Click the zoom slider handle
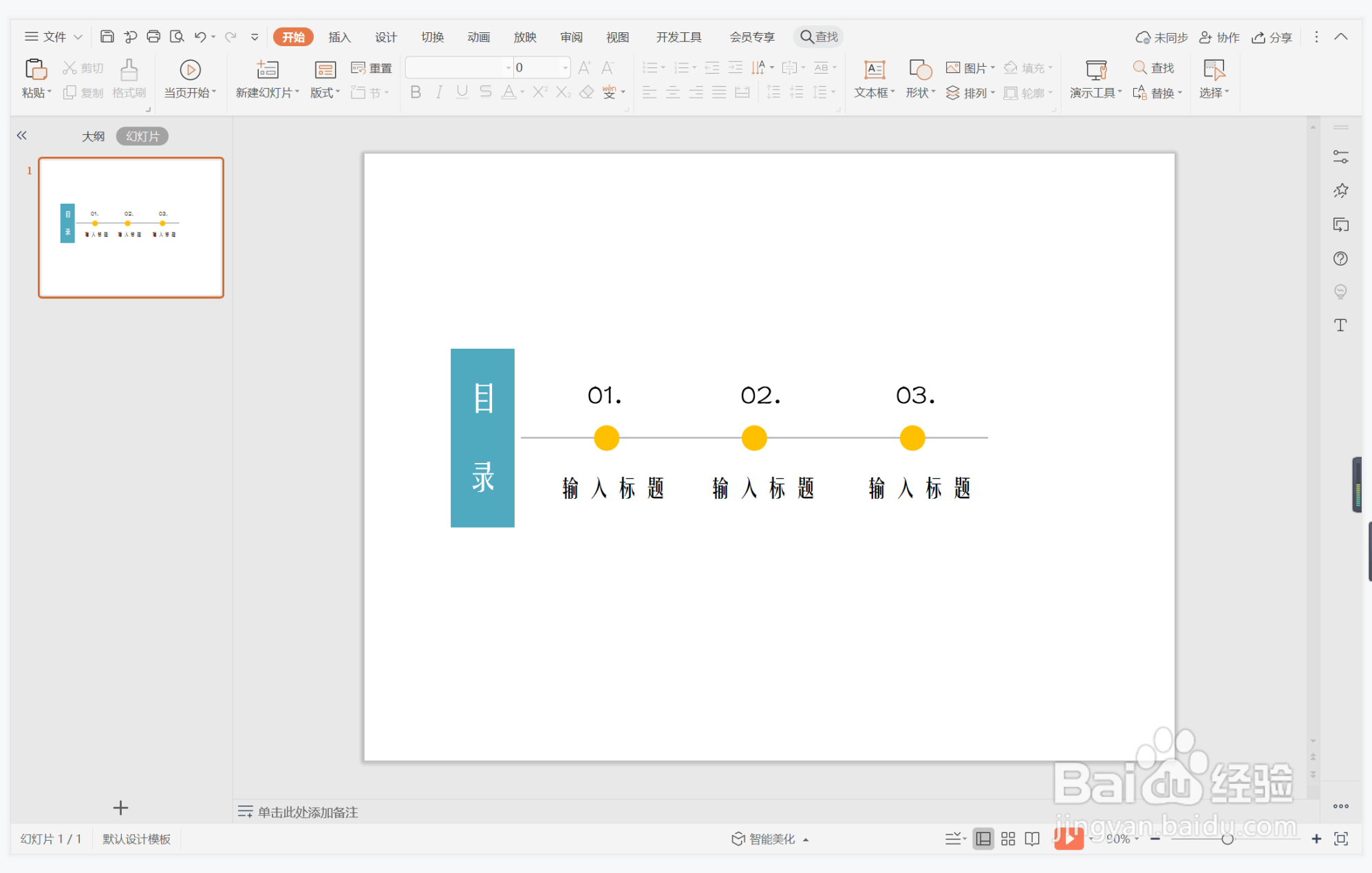 pyautogui.click(x=1227, y=839)
